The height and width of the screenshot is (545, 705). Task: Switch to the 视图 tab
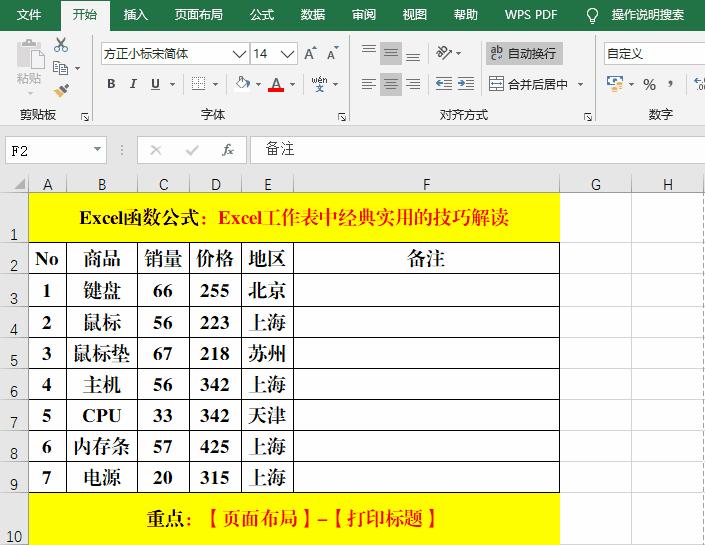(415, 15)
